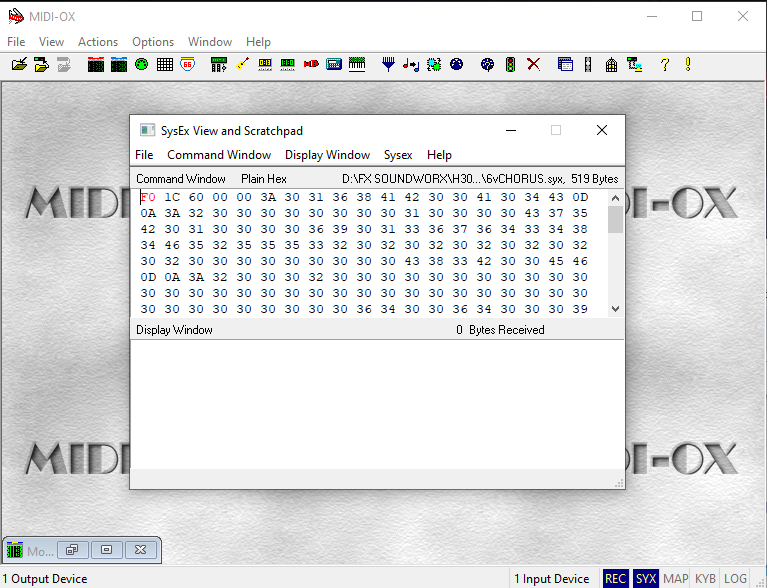The height and width of the screenshot is (588, 767).
Task: Click the vertical film-strip toolbar icon
Action: (588, 64)
